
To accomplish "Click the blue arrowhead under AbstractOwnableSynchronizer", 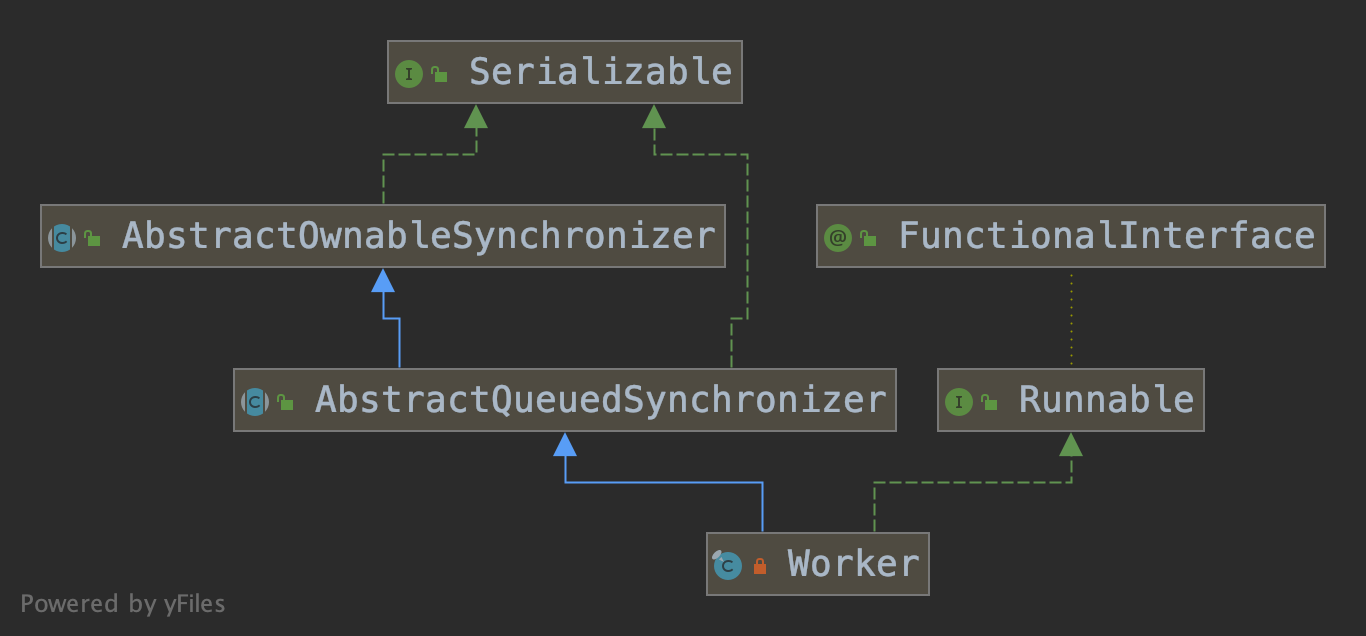I will tap(383, 281).
